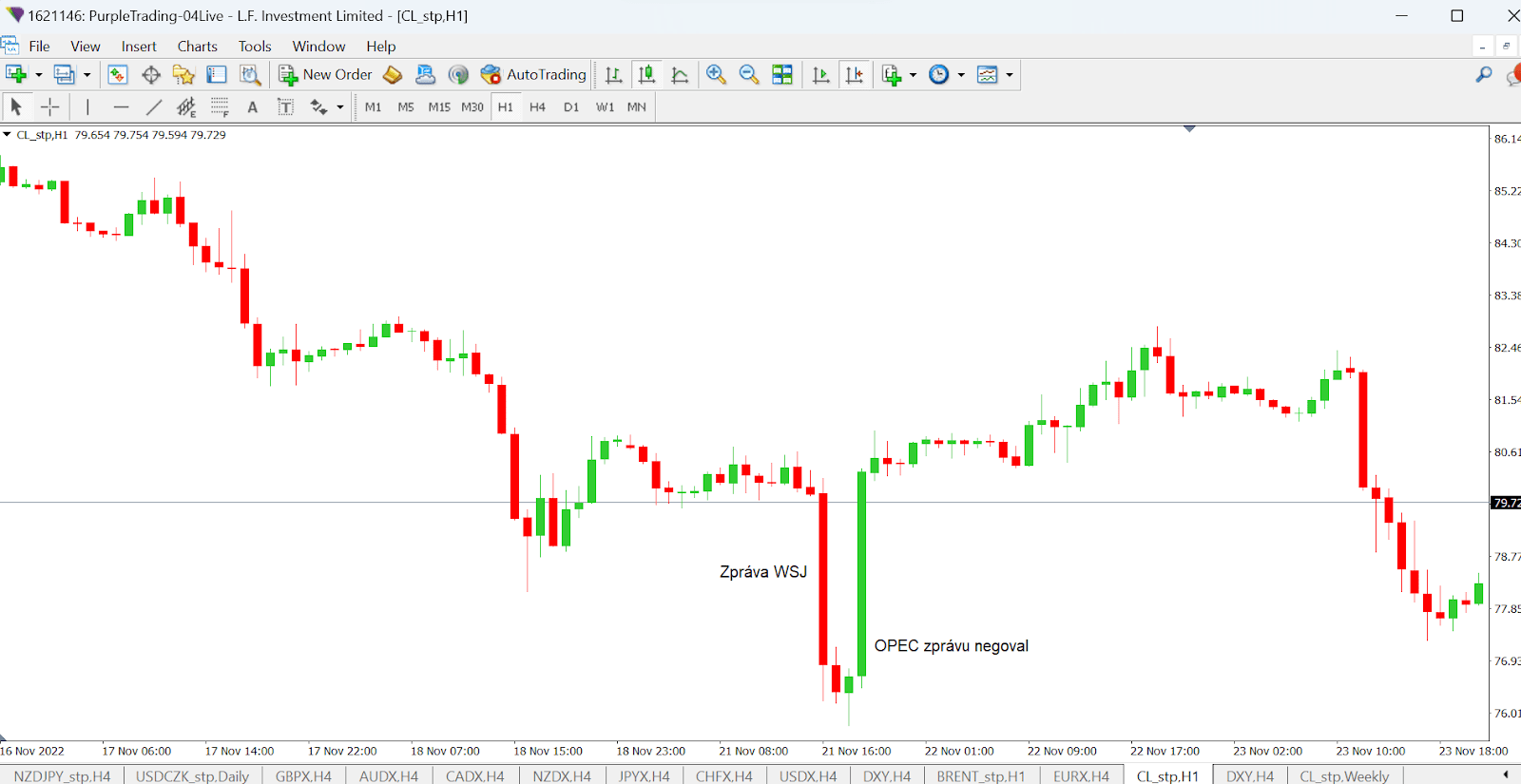Open the Charts menu
The width and height of the screenshot is (1521, 784).
tap(197, 47)
